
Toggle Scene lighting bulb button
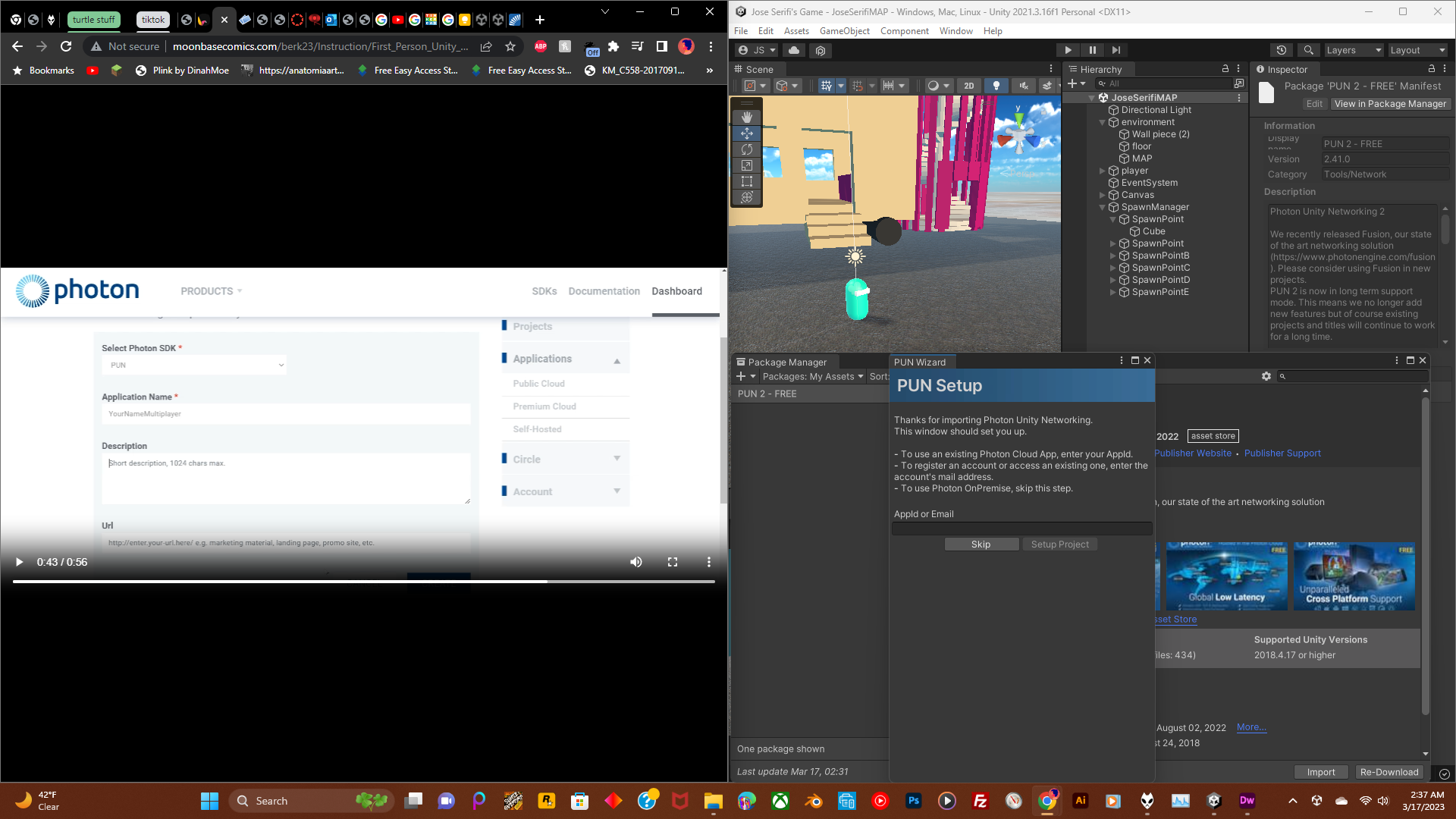coord(996,86)
